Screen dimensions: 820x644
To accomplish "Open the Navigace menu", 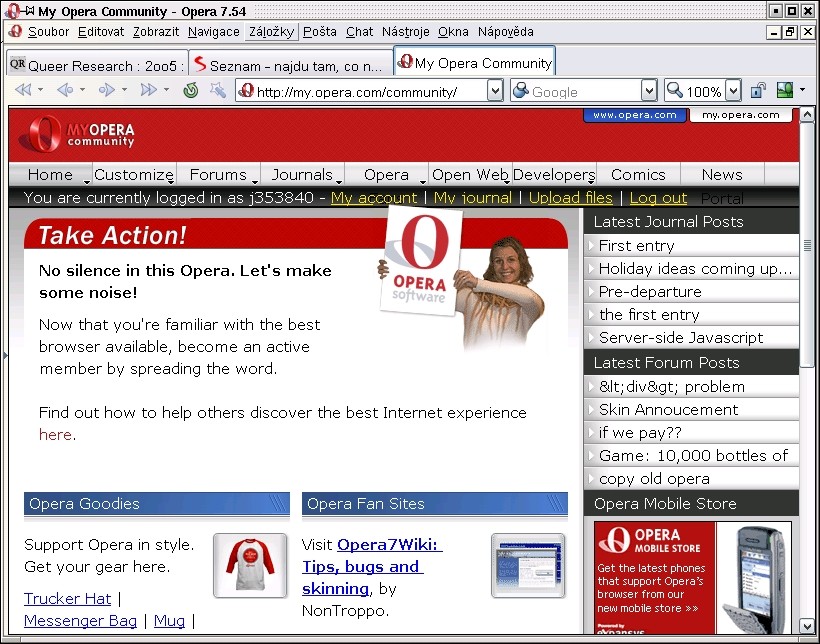I will click(x=213, y=32).
